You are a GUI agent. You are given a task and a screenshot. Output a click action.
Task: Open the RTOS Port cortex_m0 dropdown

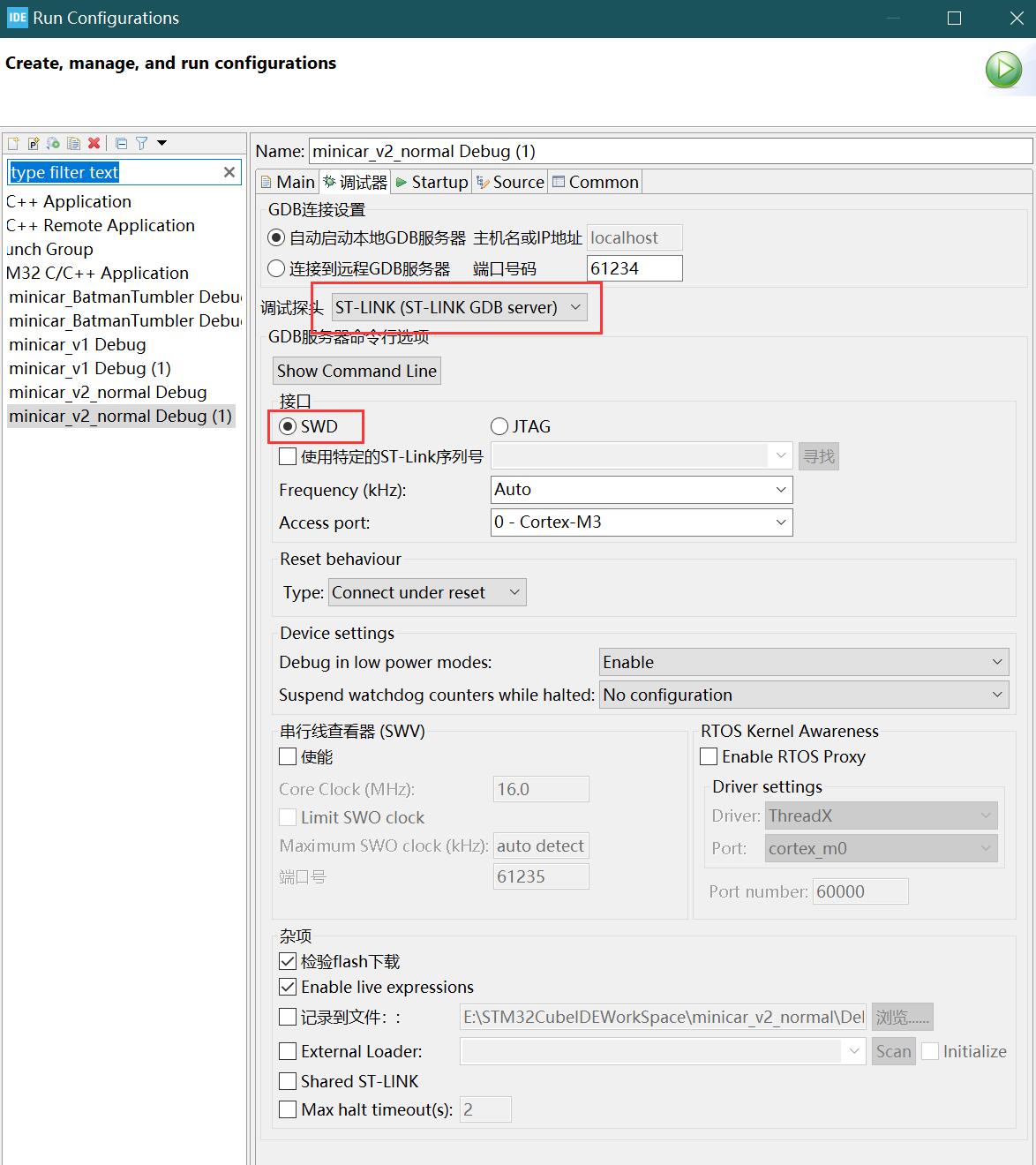[881, 848]
